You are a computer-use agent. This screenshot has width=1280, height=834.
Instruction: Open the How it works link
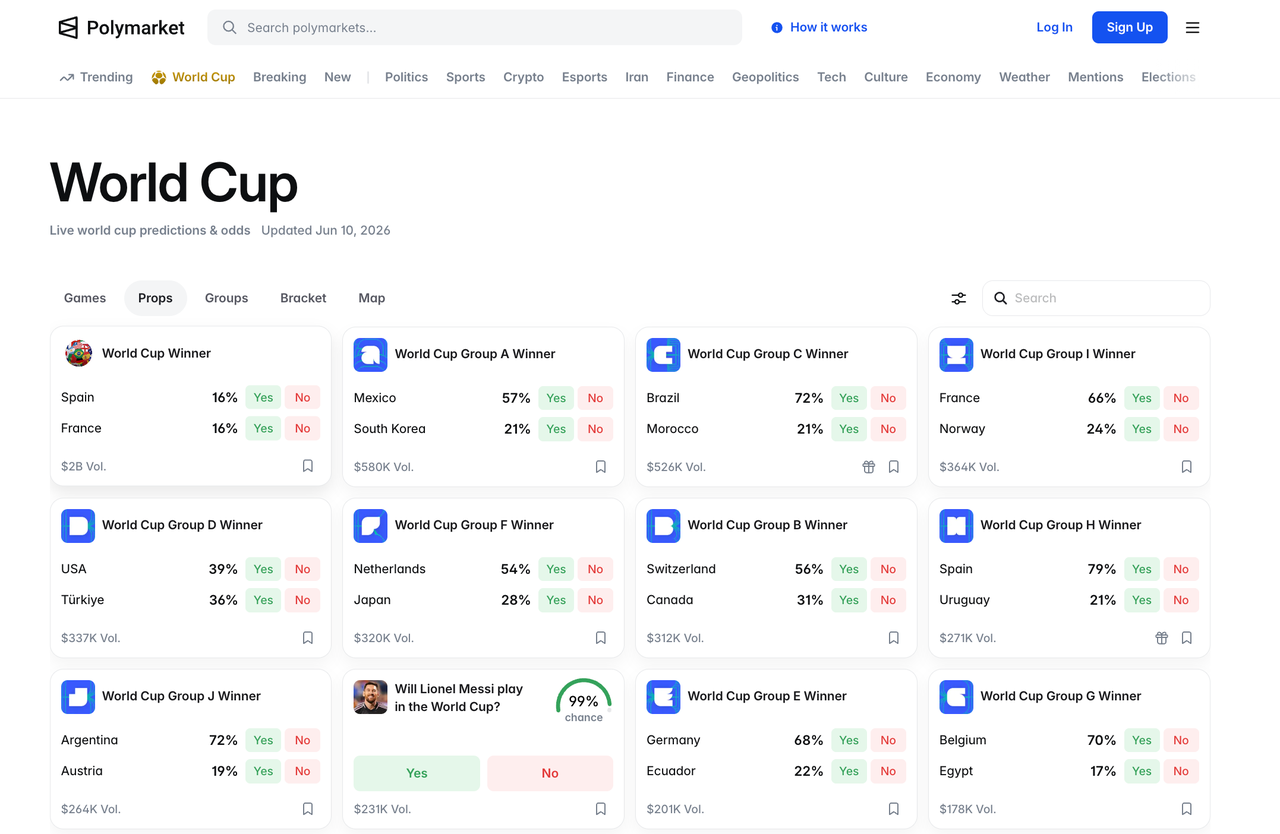[819, 27]
